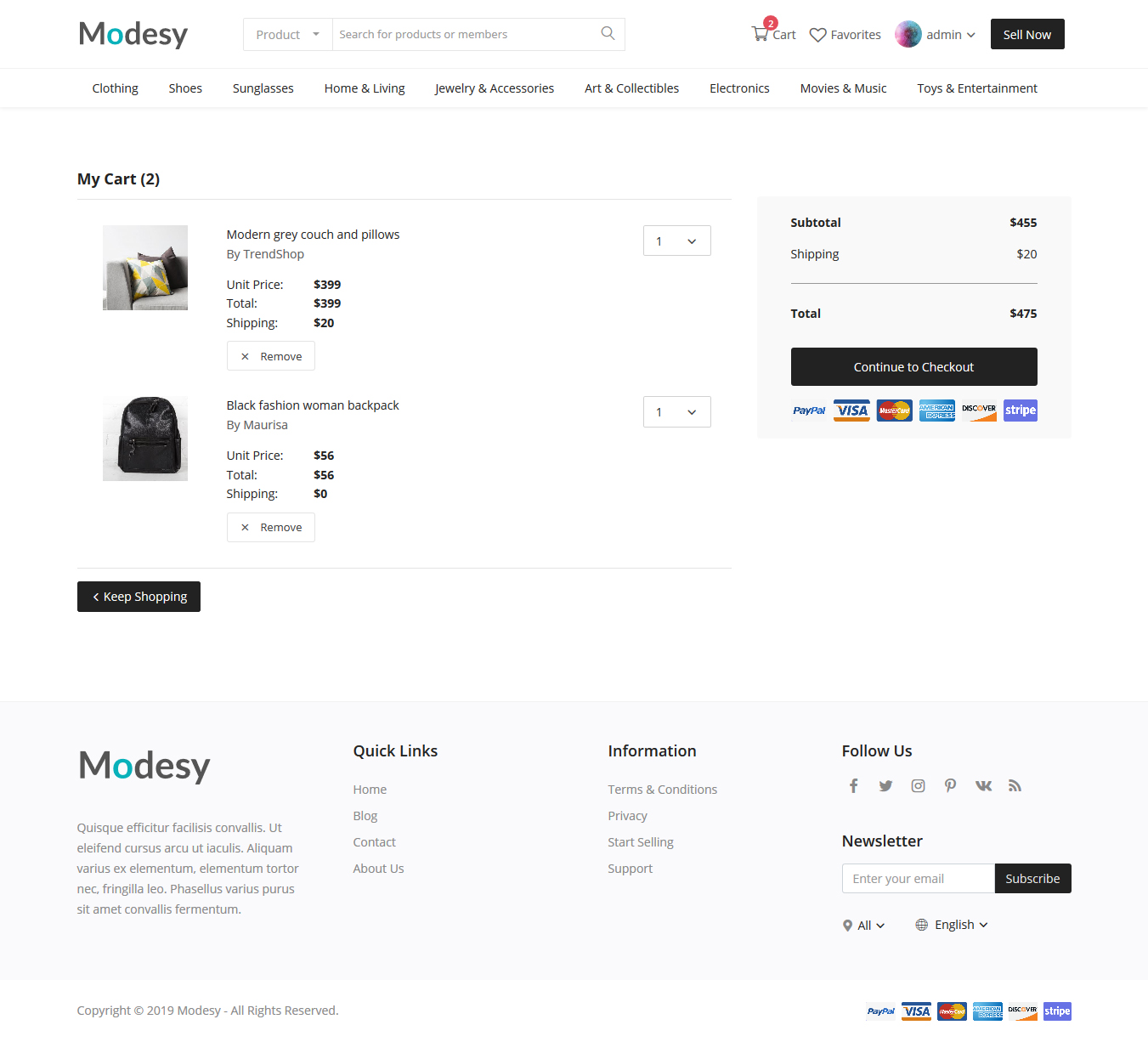Change language from English dropdown
The image size is (1148, 1042).
click(952, 925)
